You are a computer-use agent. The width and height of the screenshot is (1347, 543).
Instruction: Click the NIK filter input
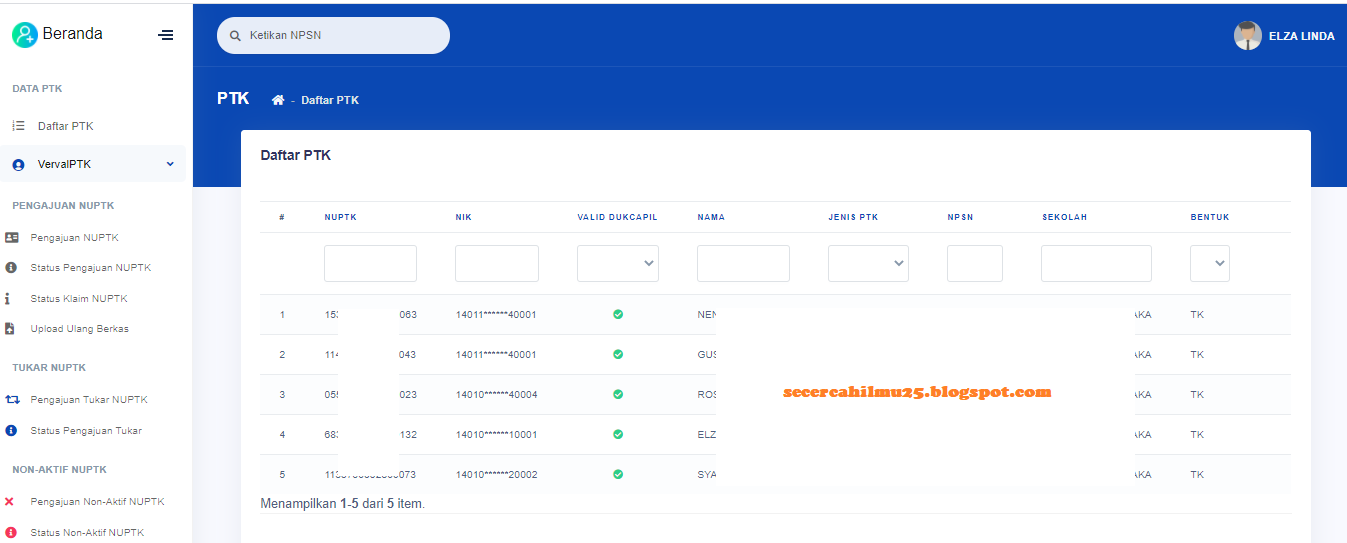coord(497,263)
